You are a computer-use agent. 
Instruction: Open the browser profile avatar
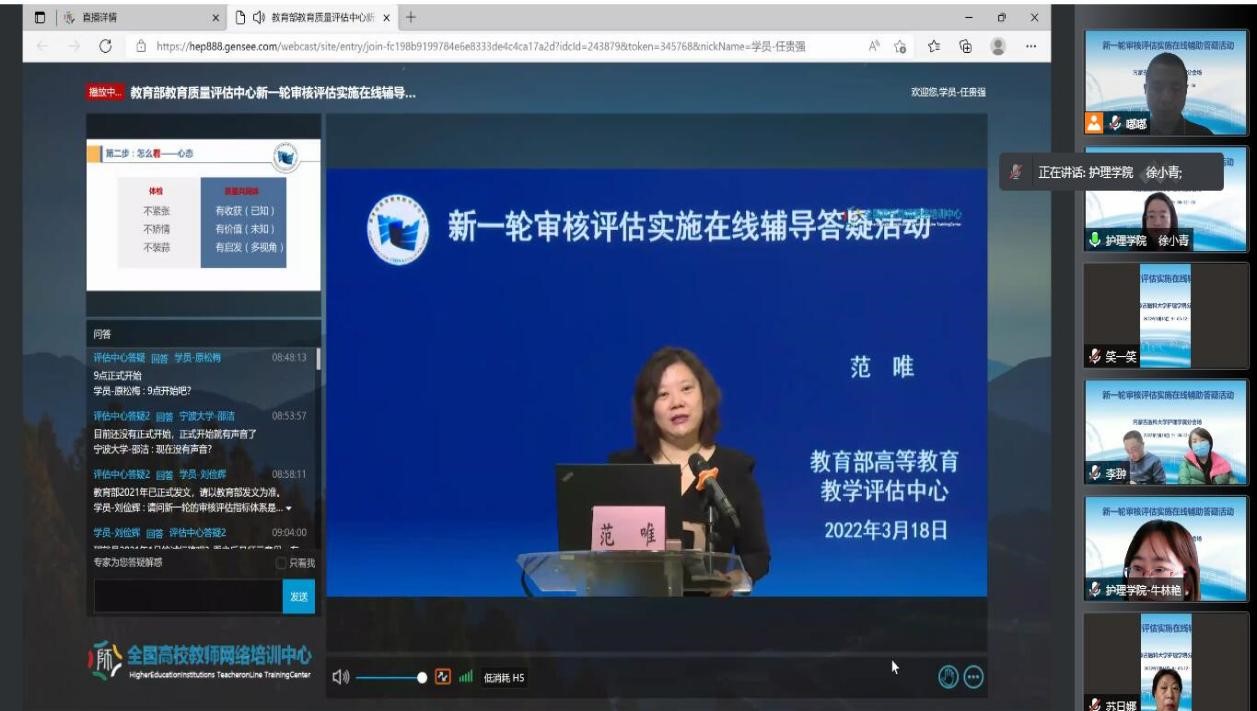[997, 46]
